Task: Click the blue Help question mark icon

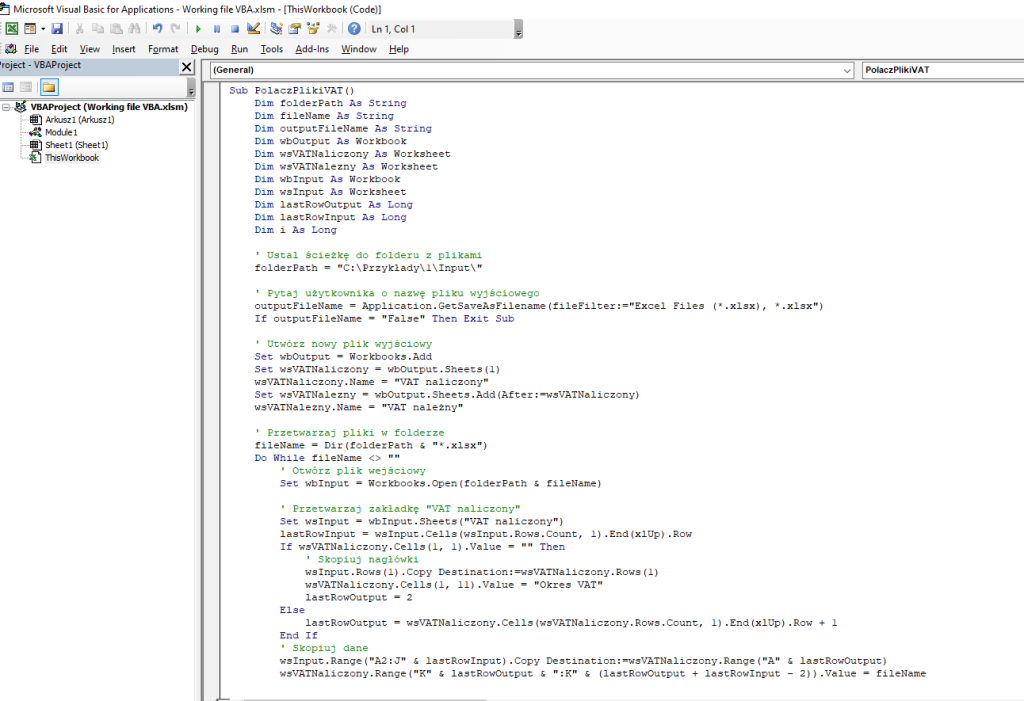Action: click(354, 29)
